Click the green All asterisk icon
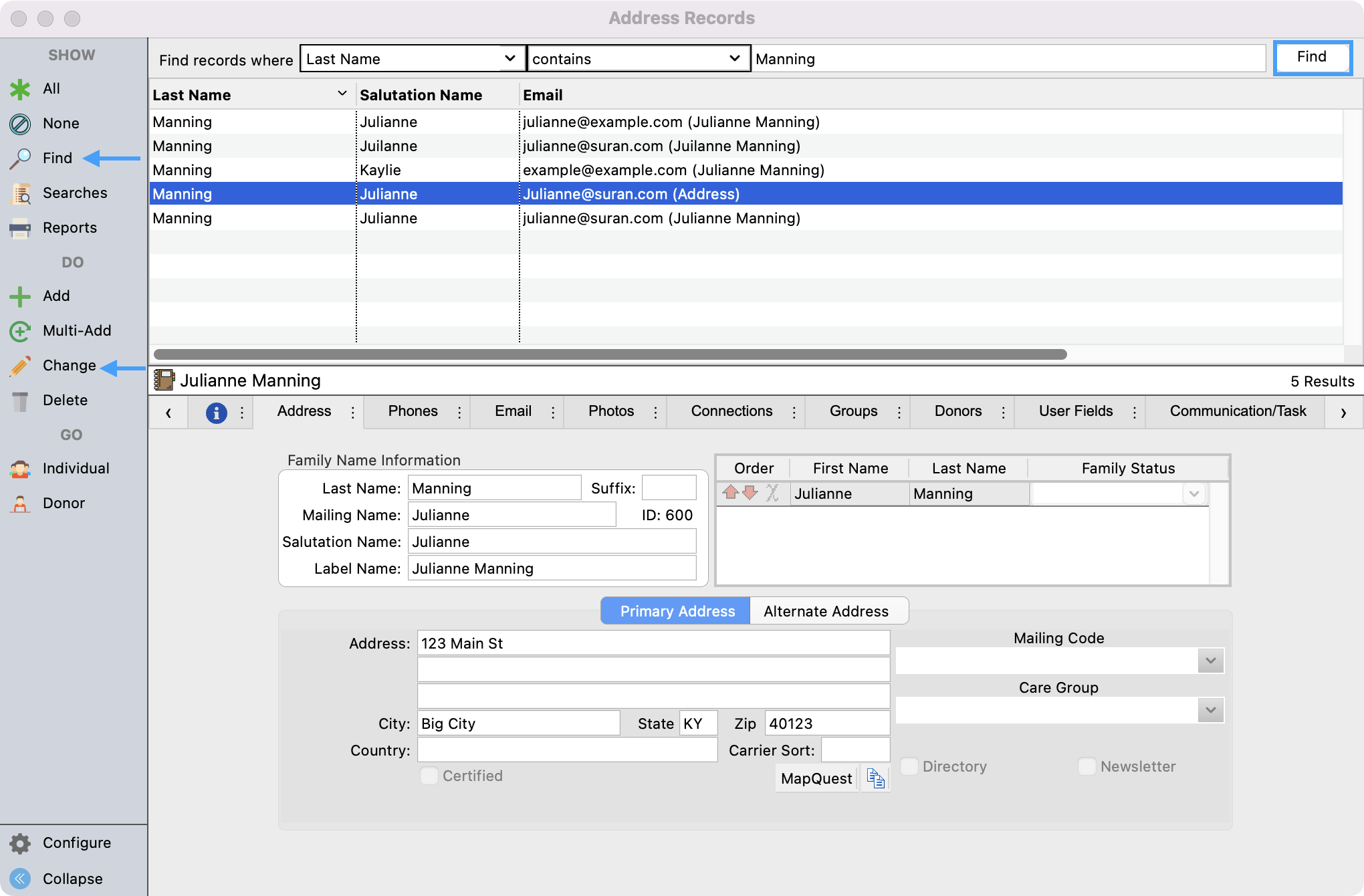Screen dimensions: 1364x896 coord(20,89)
